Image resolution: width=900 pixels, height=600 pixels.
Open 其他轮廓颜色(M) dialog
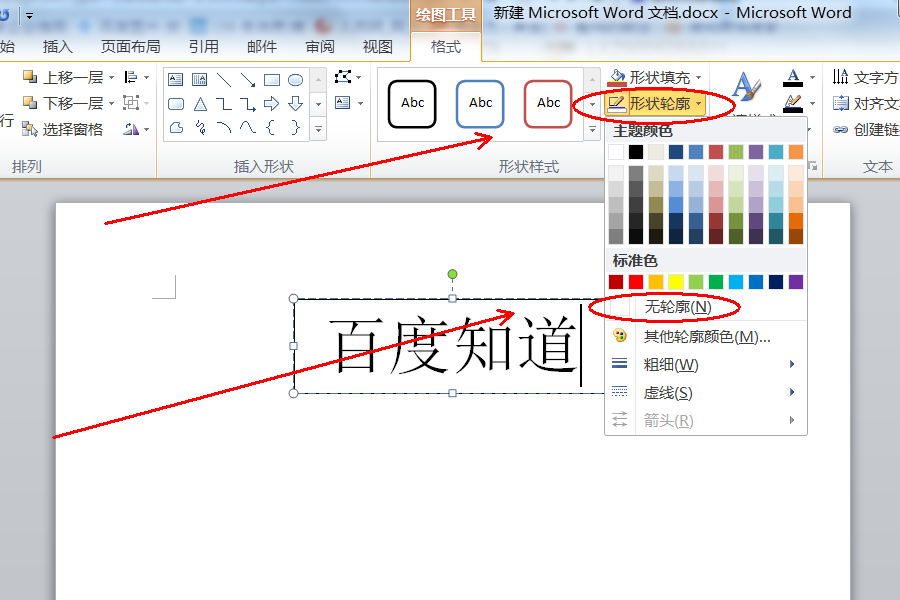[x=706, y=336]
